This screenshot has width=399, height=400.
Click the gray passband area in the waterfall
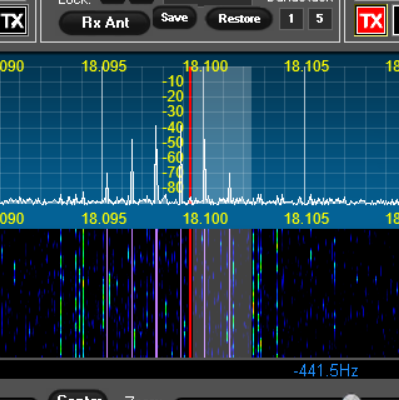coord(222,293)
